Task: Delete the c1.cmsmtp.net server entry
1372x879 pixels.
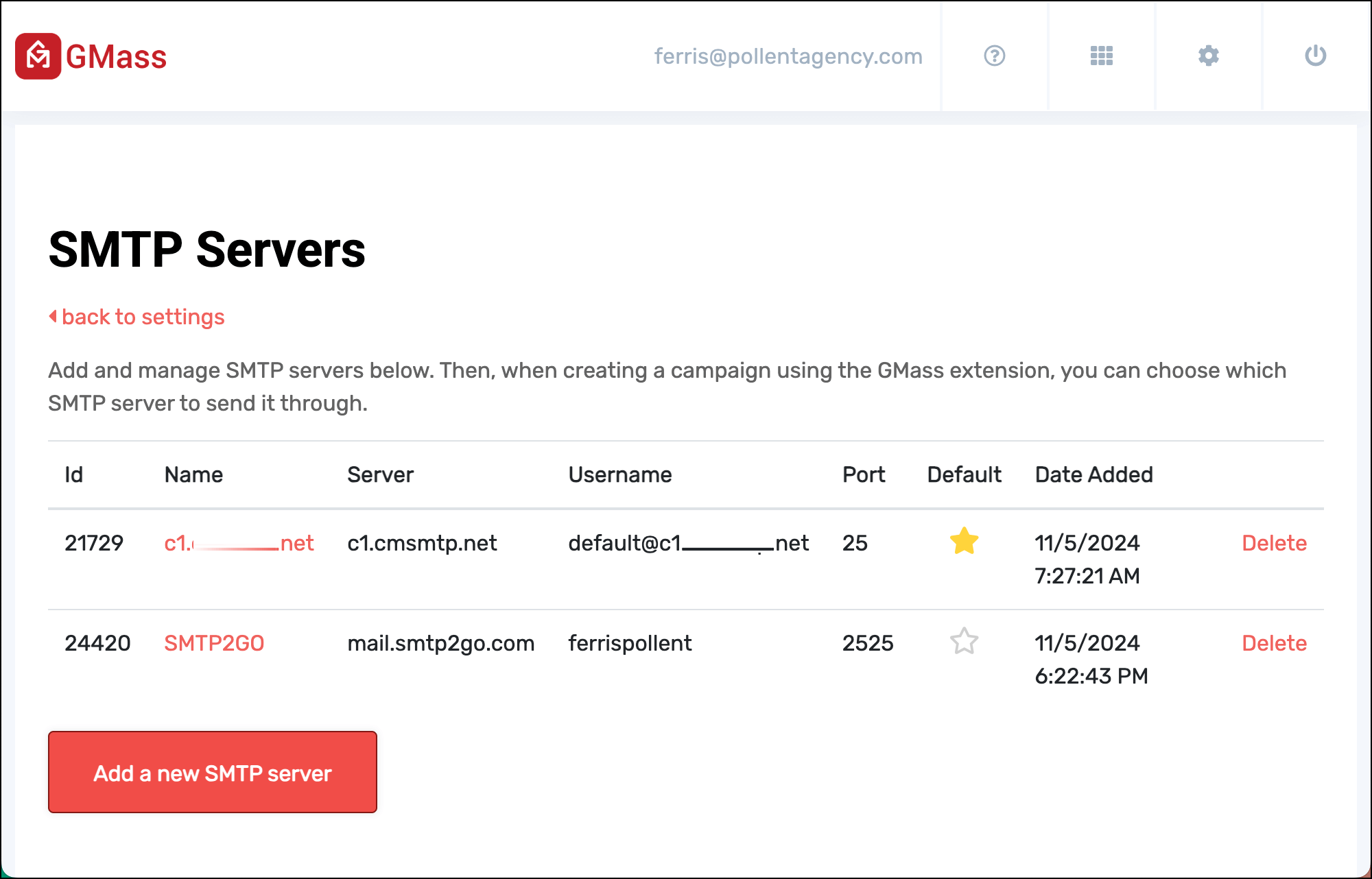Action: tap(1275, 542)
